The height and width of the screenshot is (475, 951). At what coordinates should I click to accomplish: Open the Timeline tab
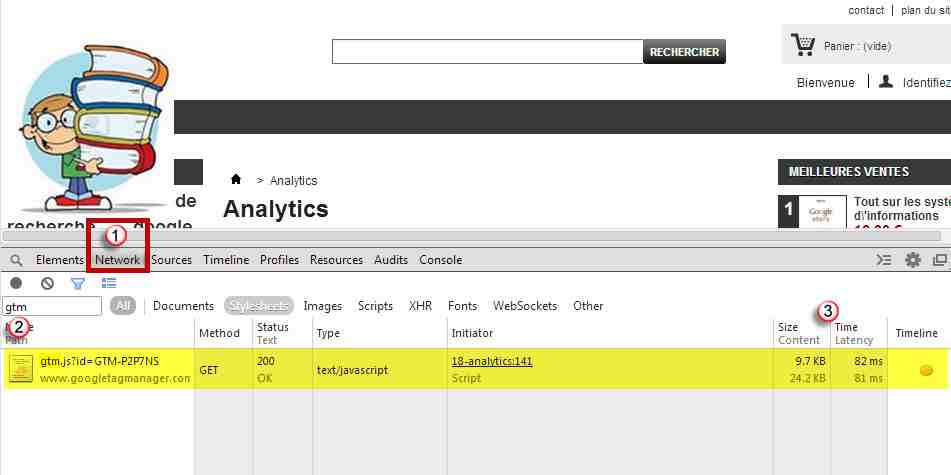[x=226, y=260]
